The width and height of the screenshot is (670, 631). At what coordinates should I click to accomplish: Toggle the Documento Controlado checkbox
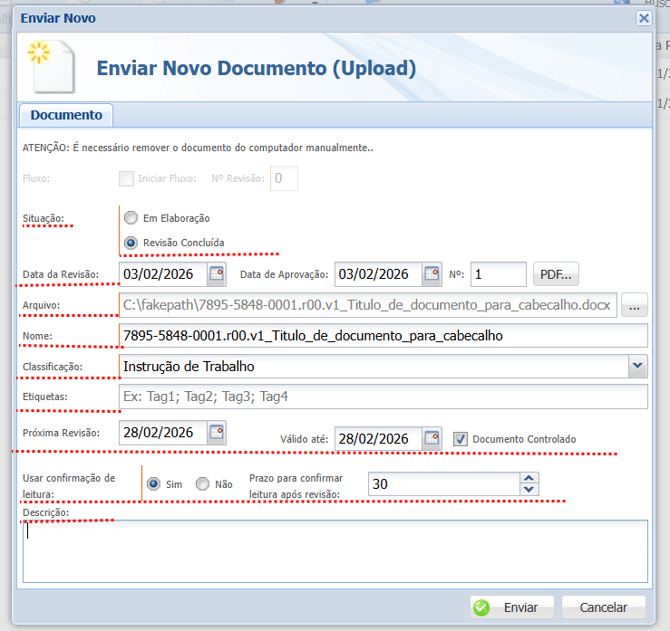(x=460, y=438)
